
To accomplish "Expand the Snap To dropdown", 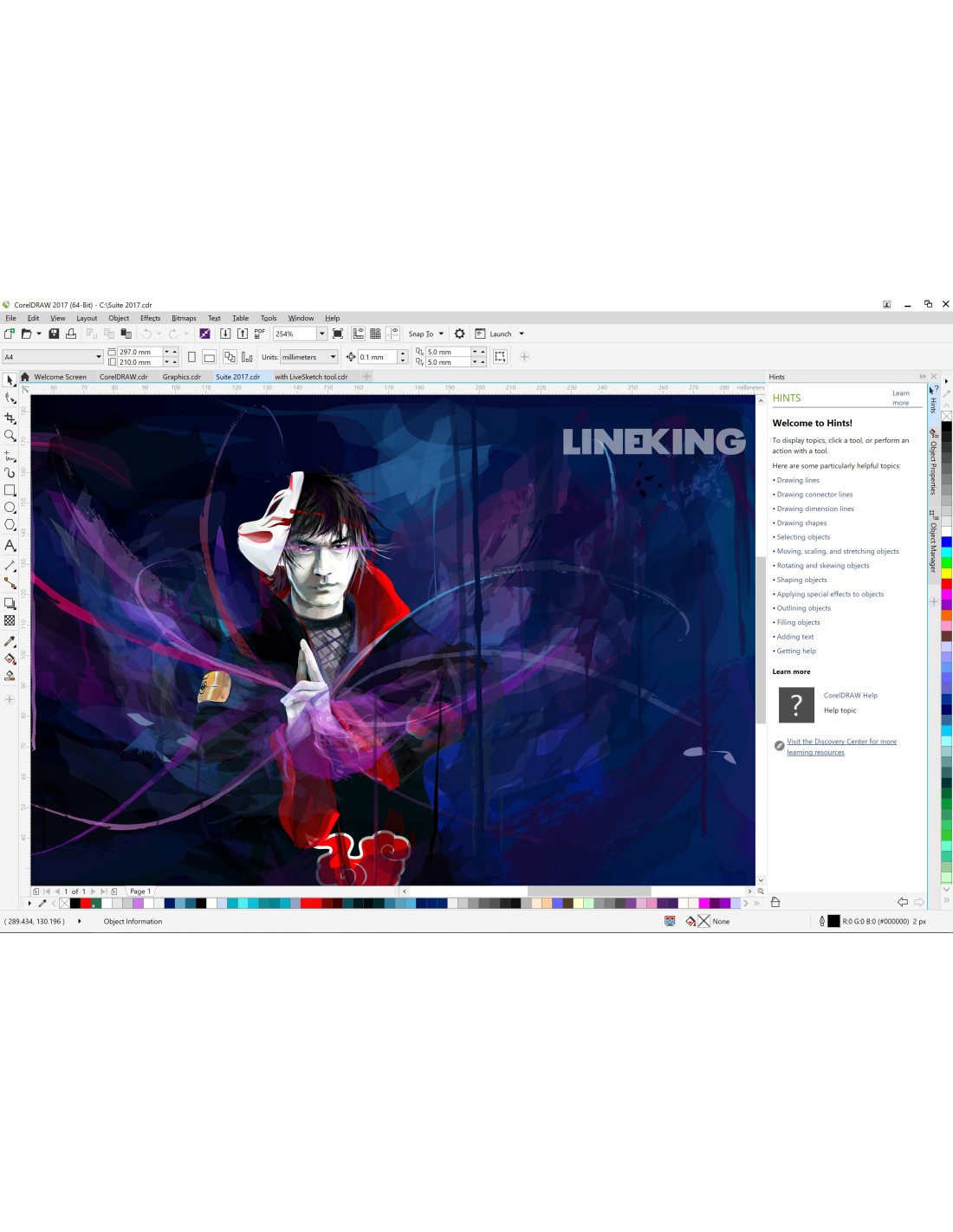I will (441, 334).
